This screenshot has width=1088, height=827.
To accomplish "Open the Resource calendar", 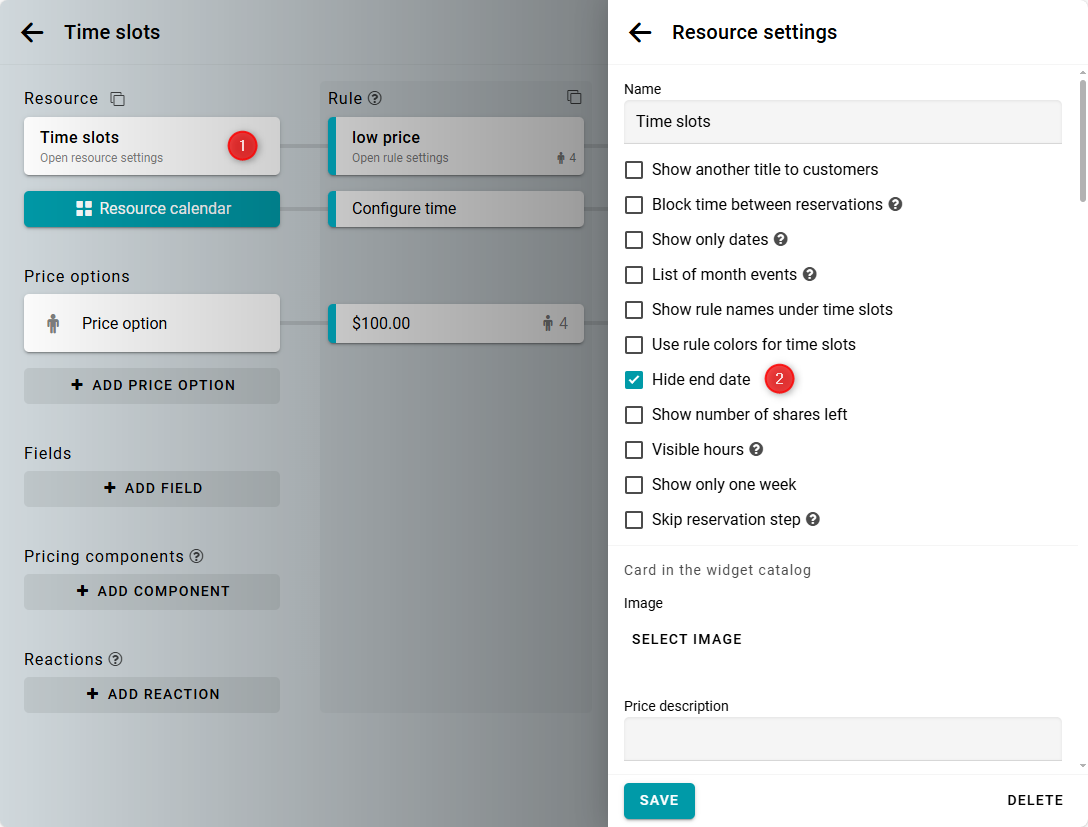I will (x=152, y=209).
